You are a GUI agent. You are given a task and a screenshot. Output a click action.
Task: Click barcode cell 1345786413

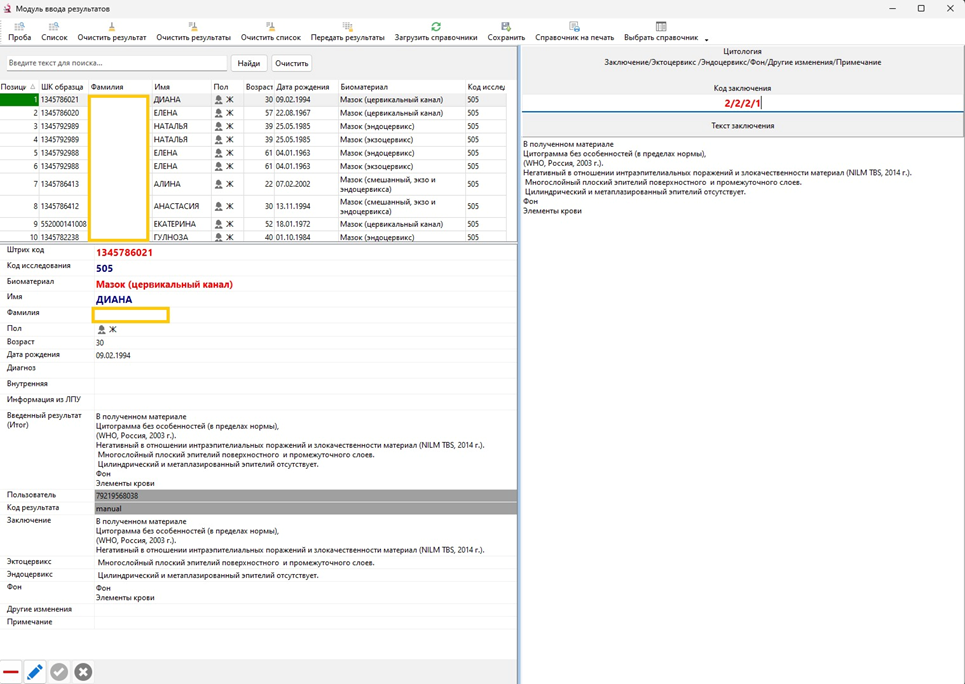[x=63, y=184]
